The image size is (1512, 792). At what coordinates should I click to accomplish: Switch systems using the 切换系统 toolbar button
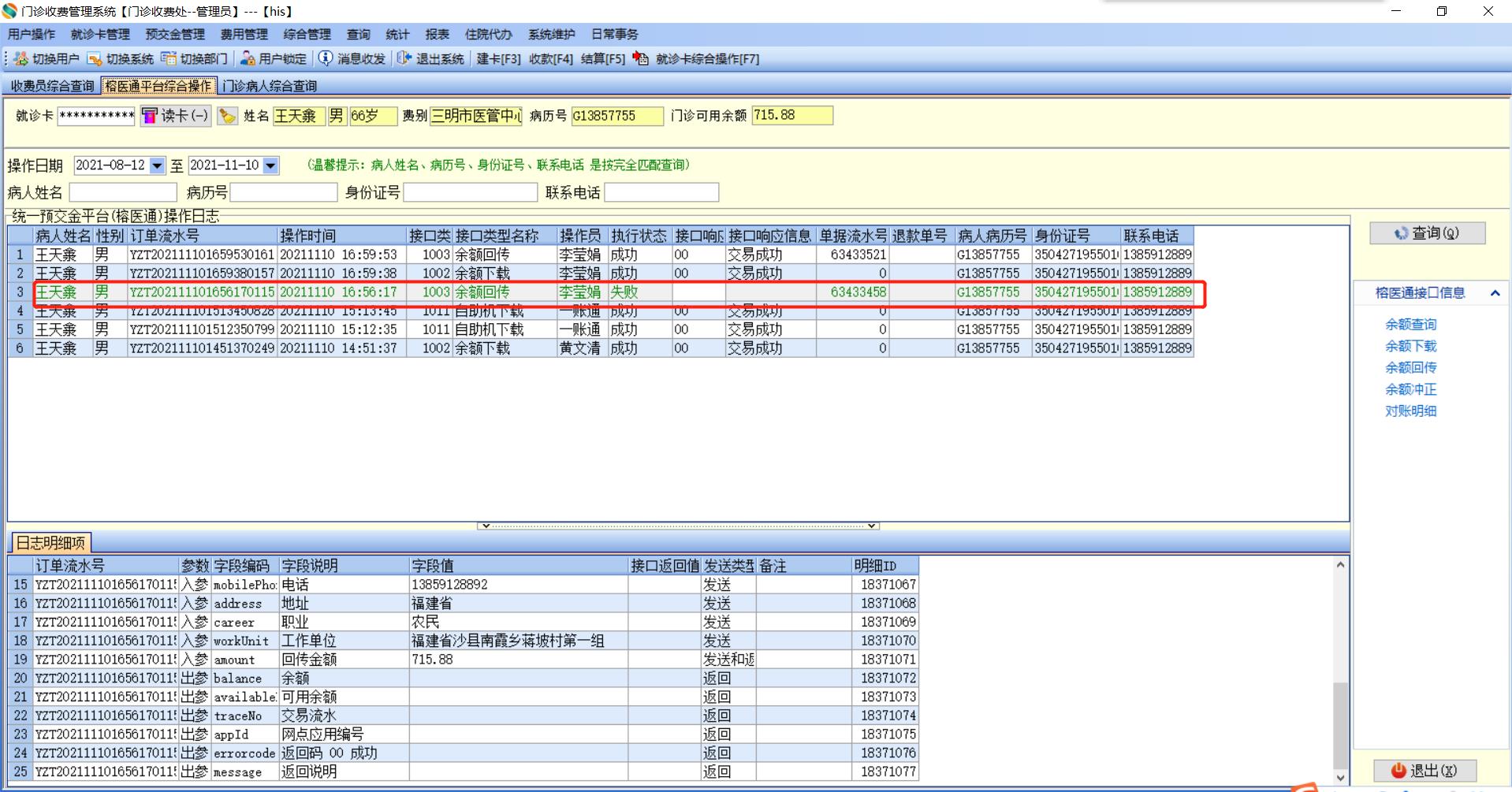click(x=121, y=59)
